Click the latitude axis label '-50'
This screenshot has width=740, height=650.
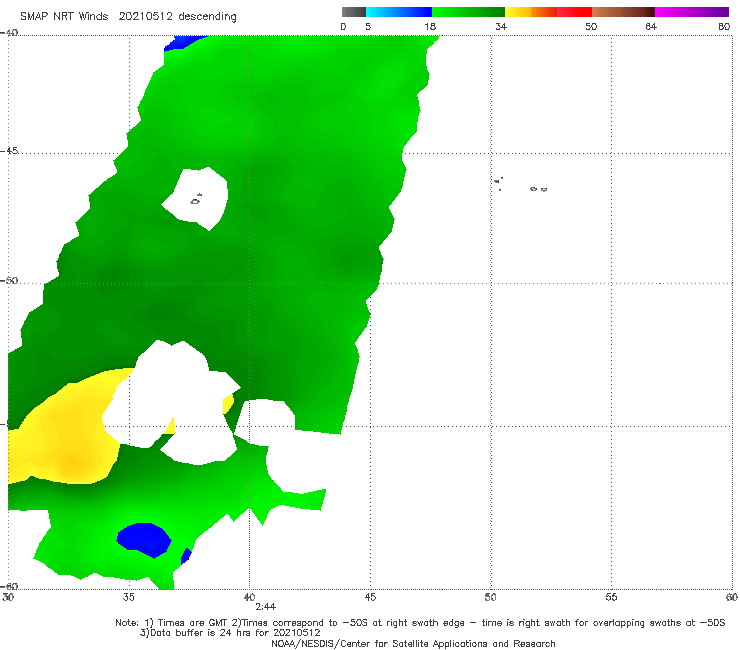tap(10, 280)
